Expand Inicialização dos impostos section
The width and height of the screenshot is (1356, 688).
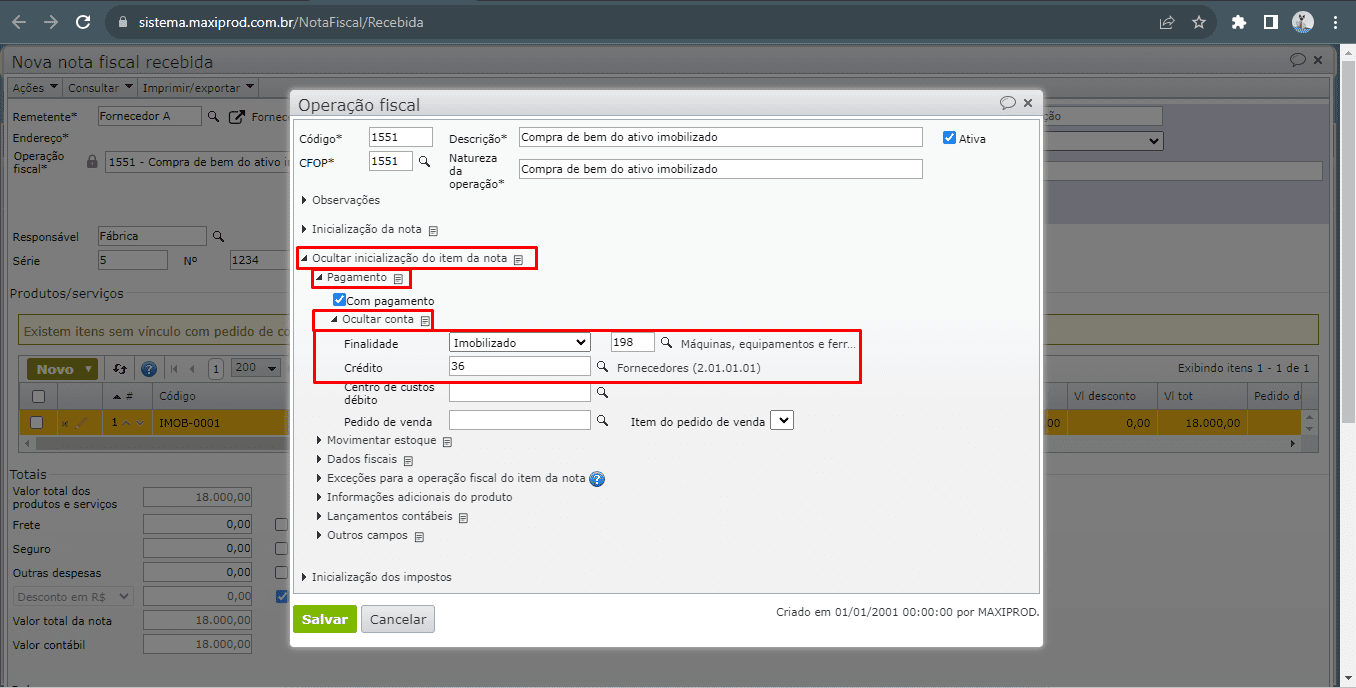[x=376, y=577]
